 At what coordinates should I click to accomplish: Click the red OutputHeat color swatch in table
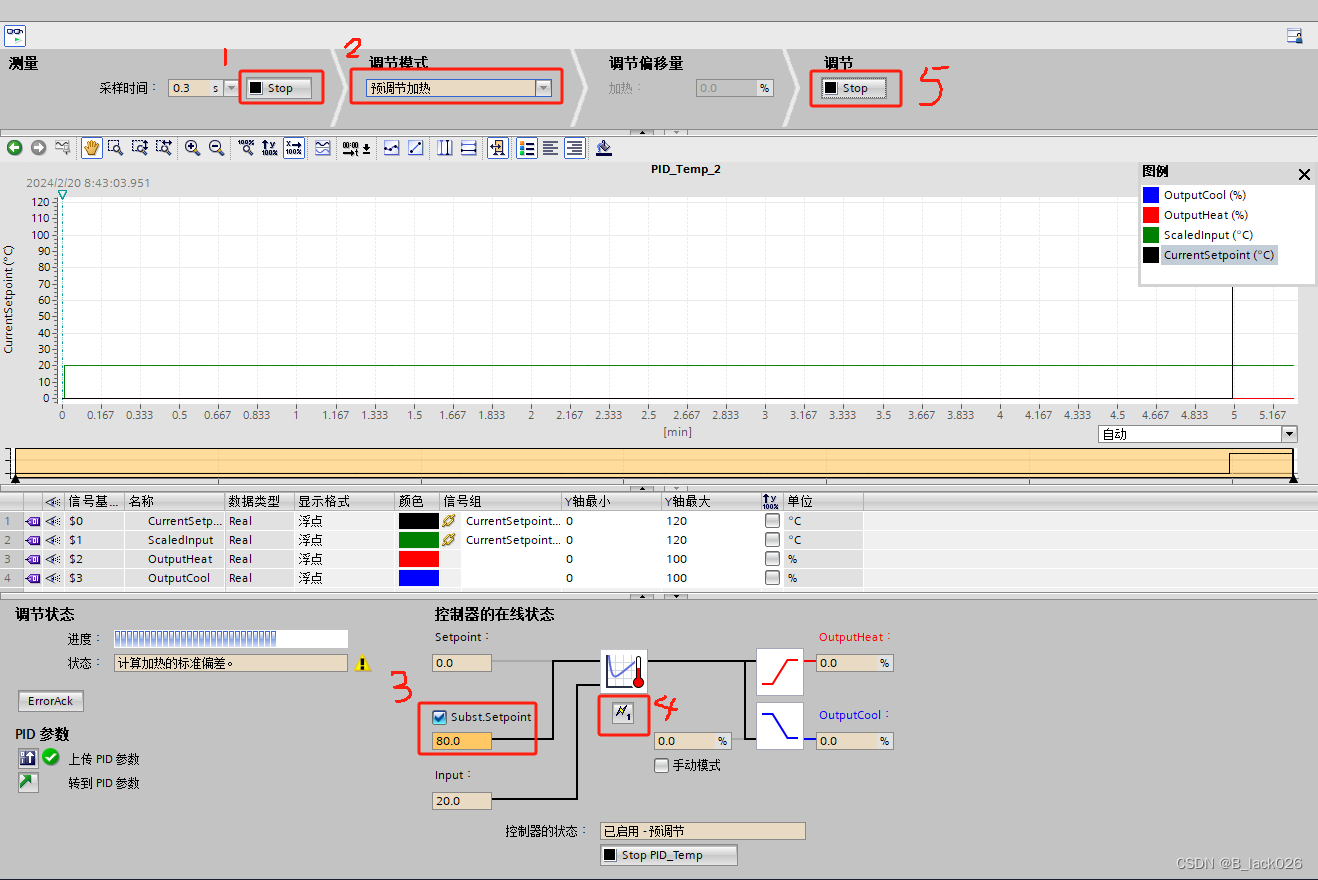[418, 559]
